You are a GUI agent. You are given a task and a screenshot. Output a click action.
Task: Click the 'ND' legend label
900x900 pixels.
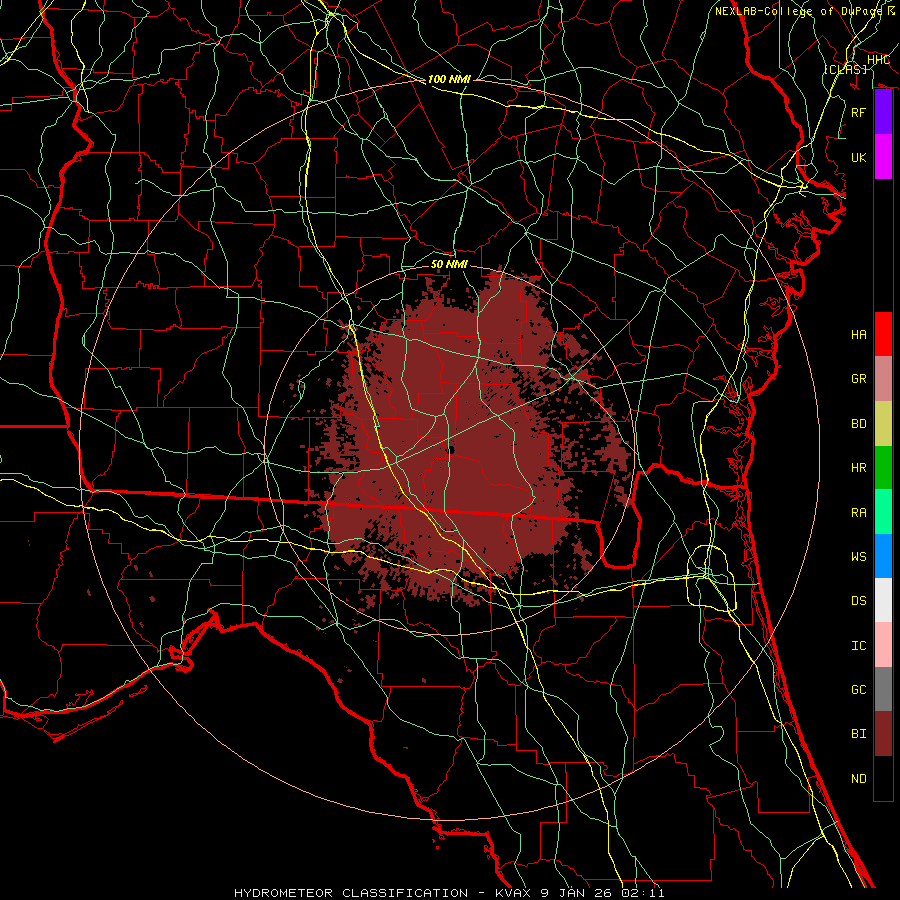pos(859,778)
